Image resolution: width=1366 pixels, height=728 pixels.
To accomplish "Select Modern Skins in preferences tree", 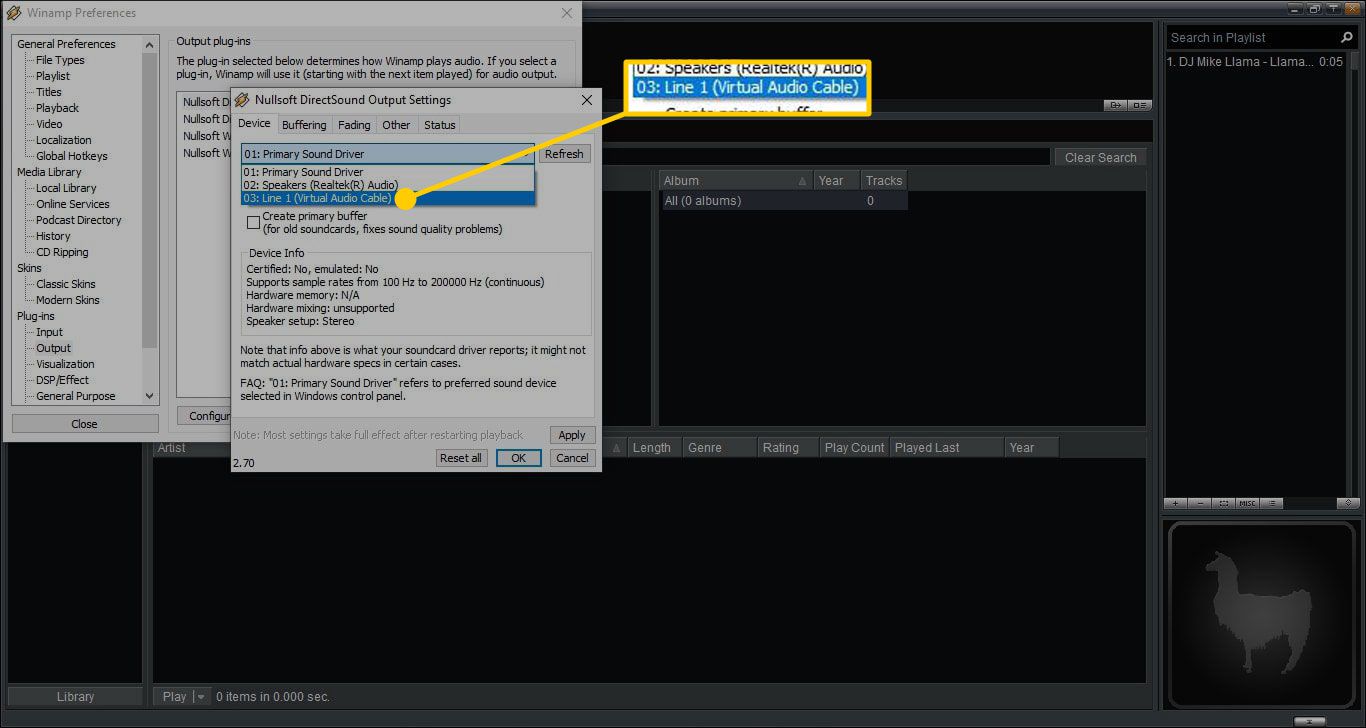I will click(x=67, y=300).
